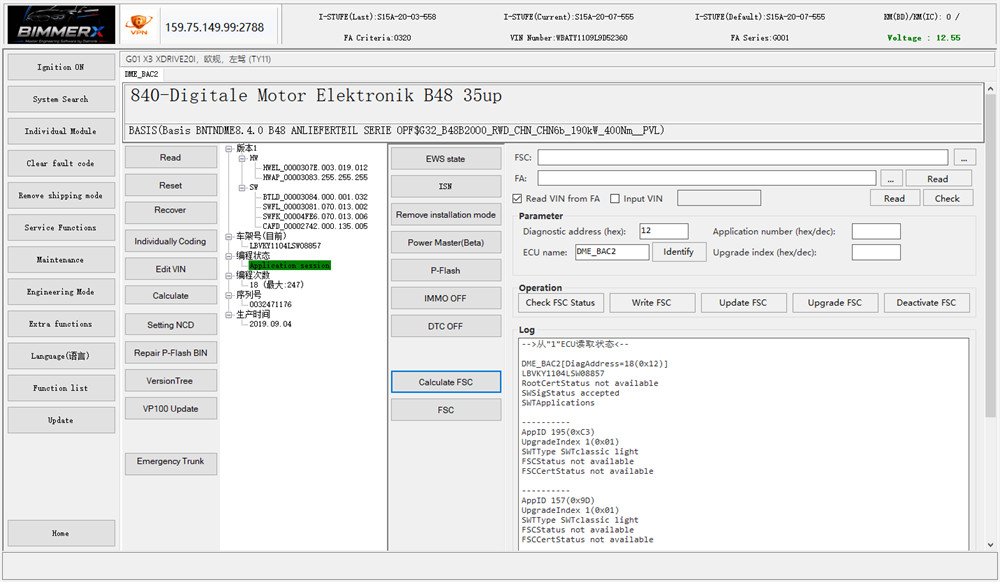Click the VPN icon
Image resolution: width=1000 pixels, height=582 pixels.
138,25
